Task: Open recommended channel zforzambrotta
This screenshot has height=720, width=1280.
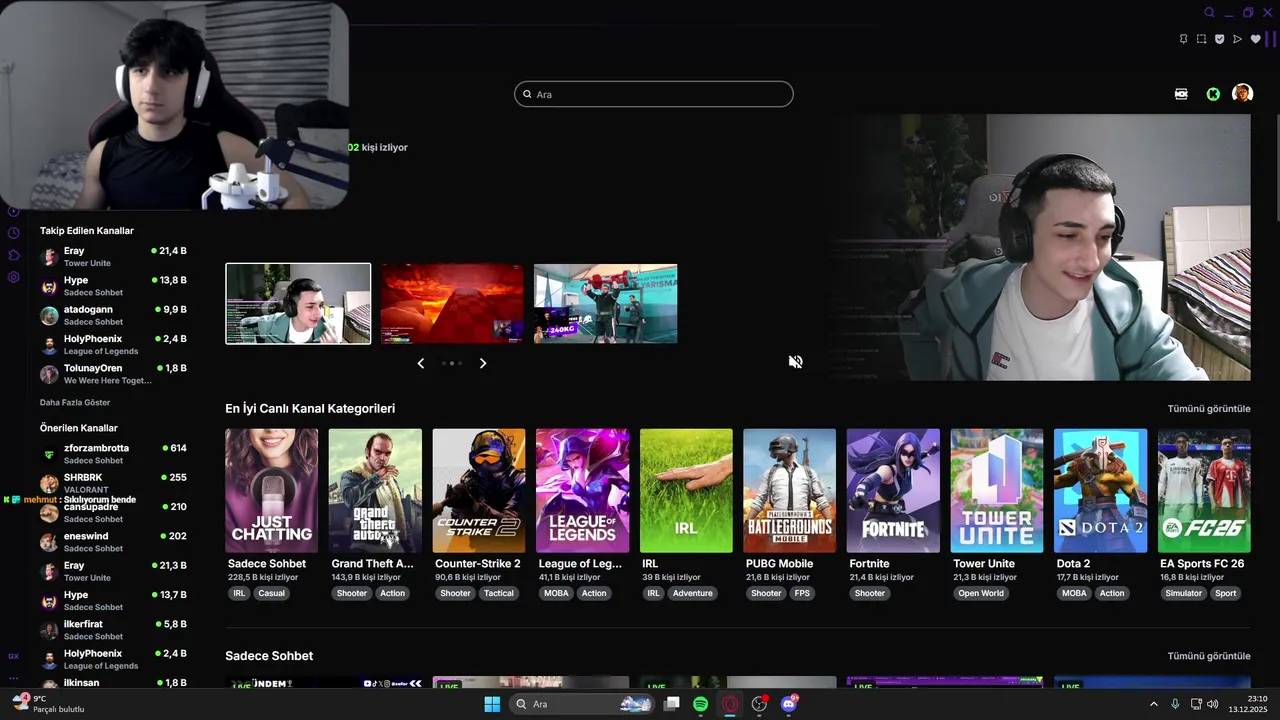Action: pos(113,454)
